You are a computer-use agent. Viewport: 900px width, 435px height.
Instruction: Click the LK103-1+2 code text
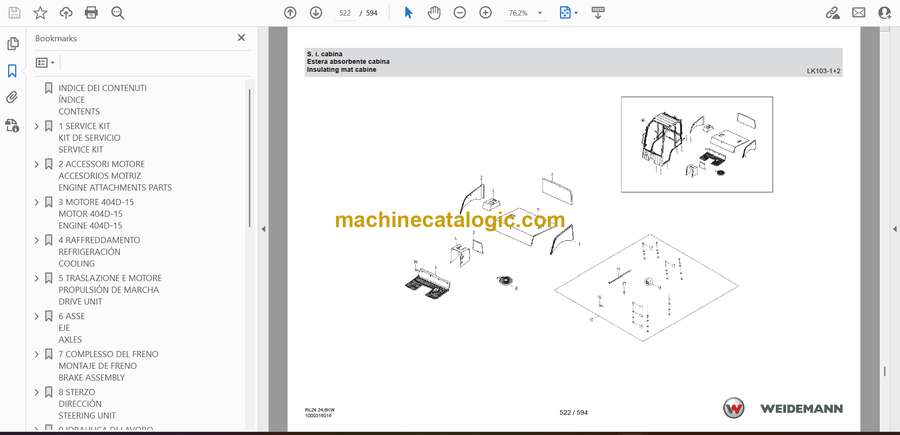pyautogui.click(x=824, y=71)
